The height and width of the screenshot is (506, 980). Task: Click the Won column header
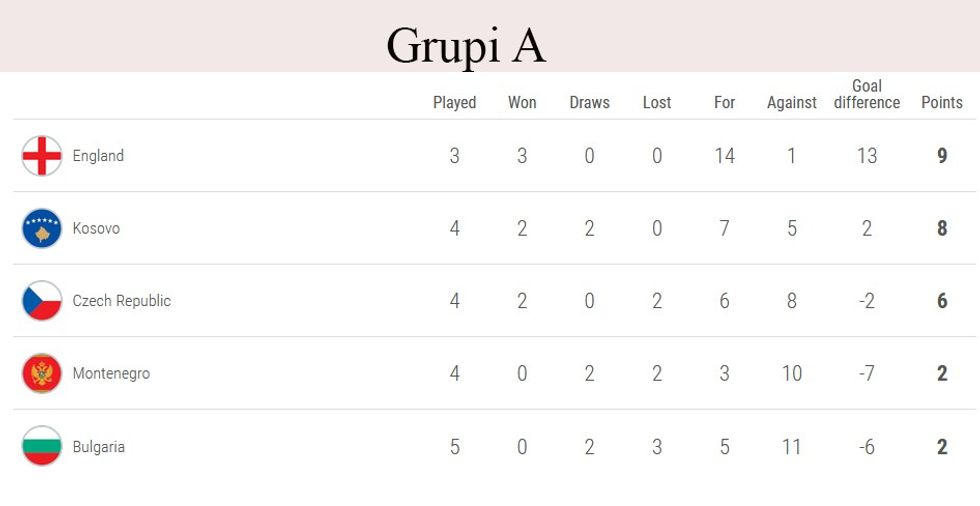522,102
